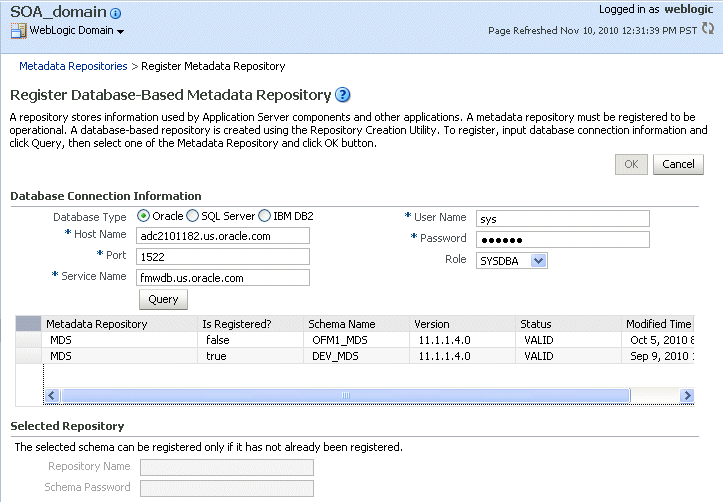Image resolution: width=723 pixels, height=502 pixels.
Task: Open the Role SYSDBA dropdown
Action: (538, 261)
